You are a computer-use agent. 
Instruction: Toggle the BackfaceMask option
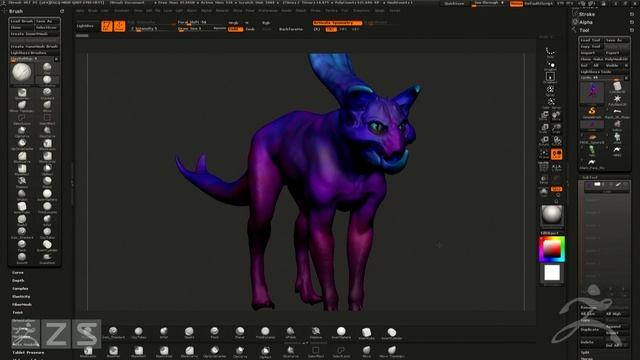291,29
